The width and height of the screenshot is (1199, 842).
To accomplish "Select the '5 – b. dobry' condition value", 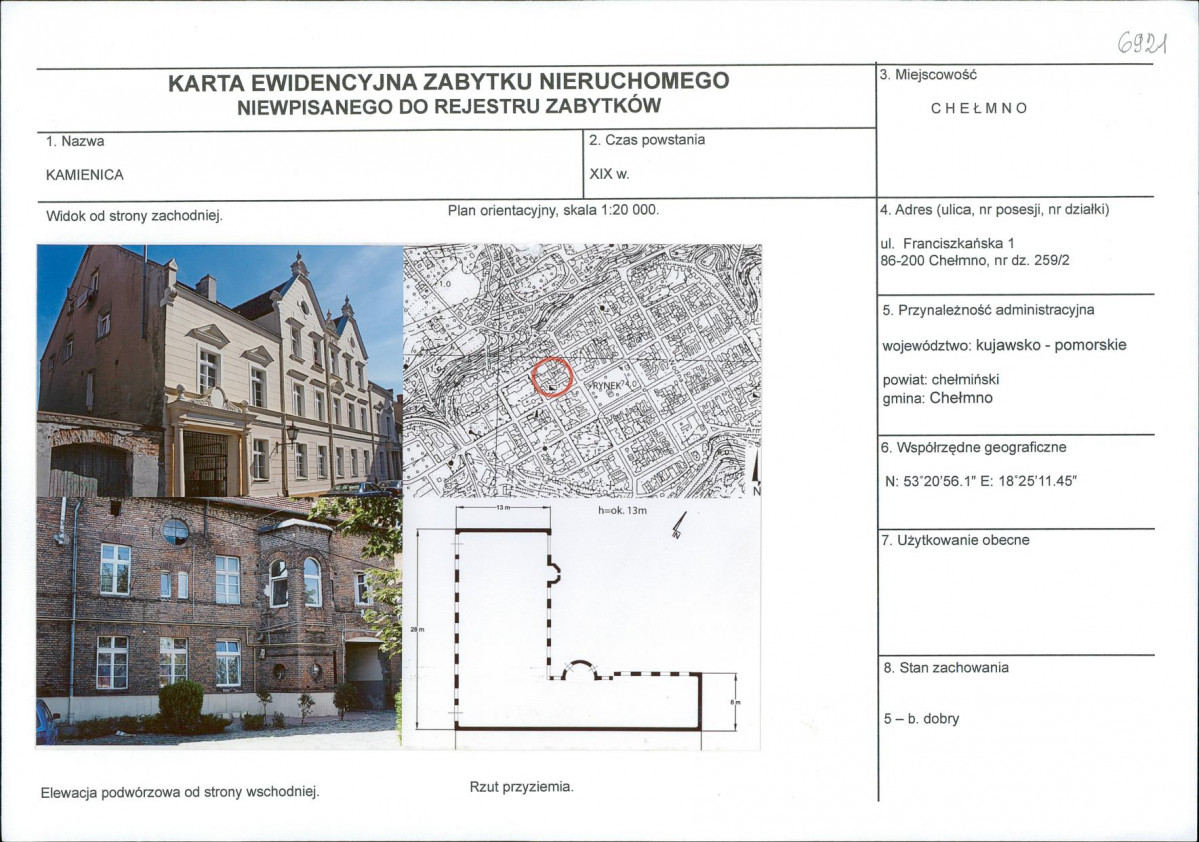I will pos(921,718).
